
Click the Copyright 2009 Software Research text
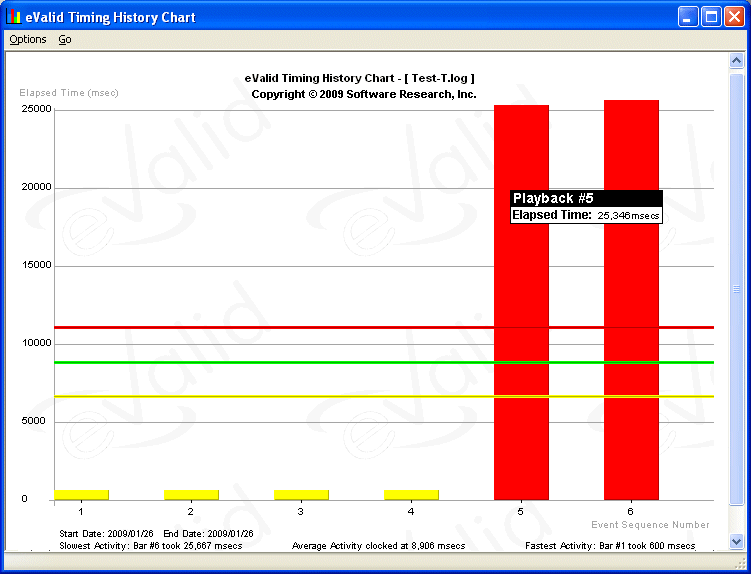pyautogui.click(x=364, y=94)
